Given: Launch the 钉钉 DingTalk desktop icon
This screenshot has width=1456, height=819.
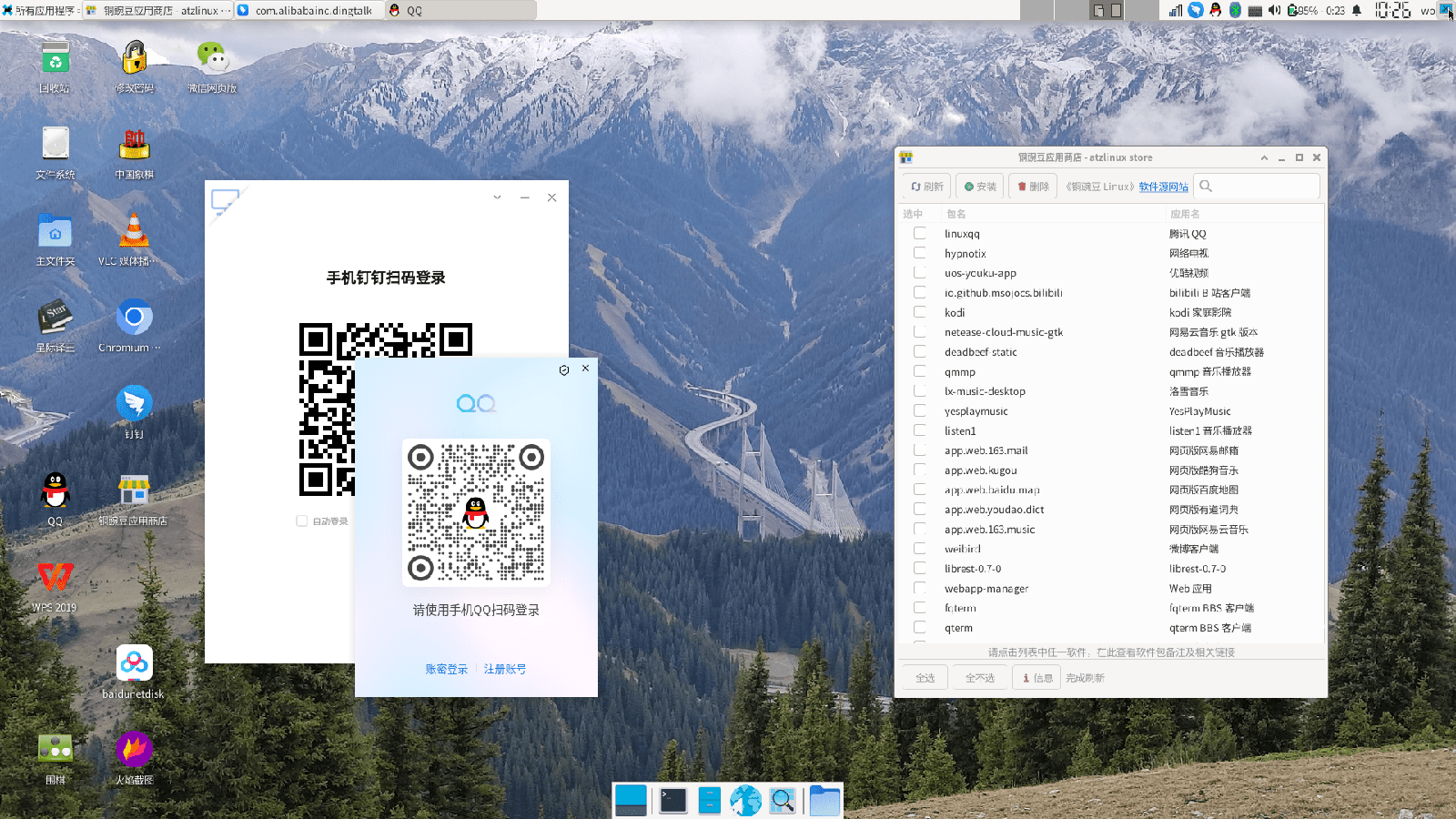Looking at the screenshot, I should point(134,403).
